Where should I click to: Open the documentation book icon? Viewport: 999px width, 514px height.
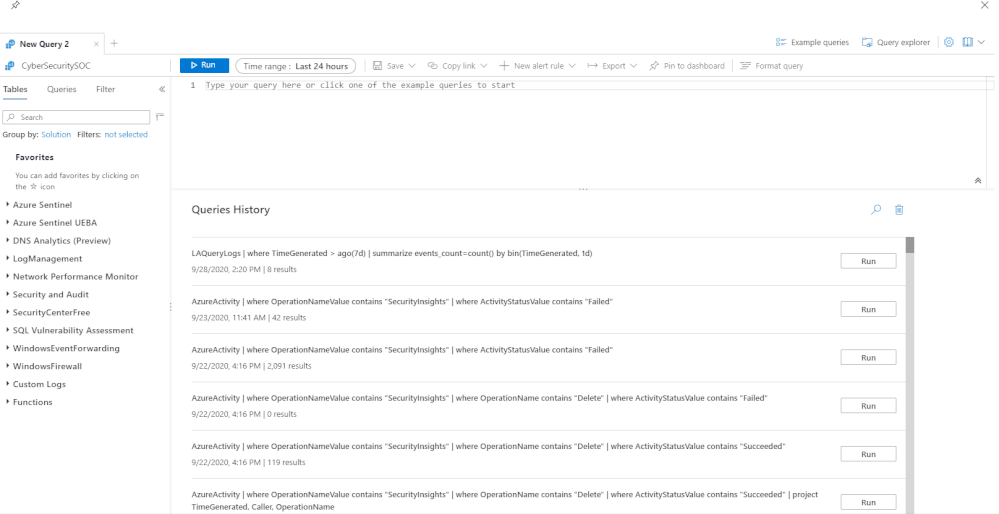pyautogui.click(x=968, y=42)
